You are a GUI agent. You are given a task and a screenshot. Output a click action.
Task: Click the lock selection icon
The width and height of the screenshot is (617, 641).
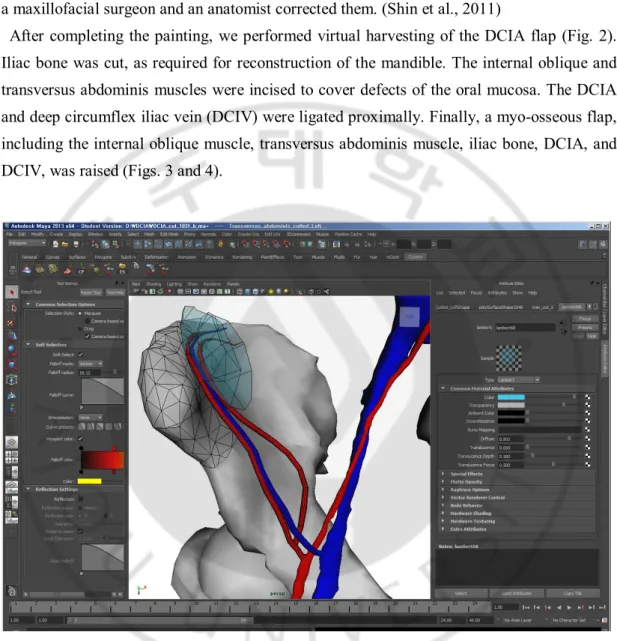click(221, 244)
